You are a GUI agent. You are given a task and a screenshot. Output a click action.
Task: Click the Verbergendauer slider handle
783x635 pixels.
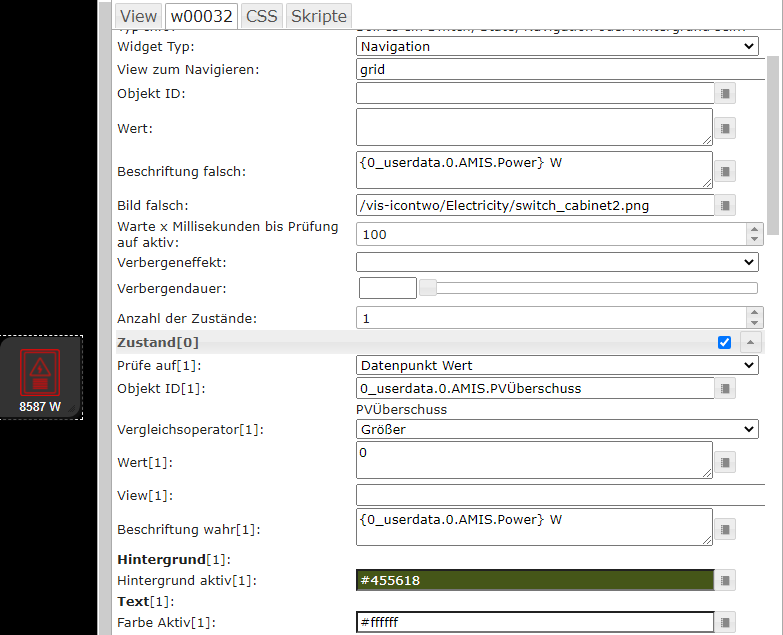coord(427,288)
